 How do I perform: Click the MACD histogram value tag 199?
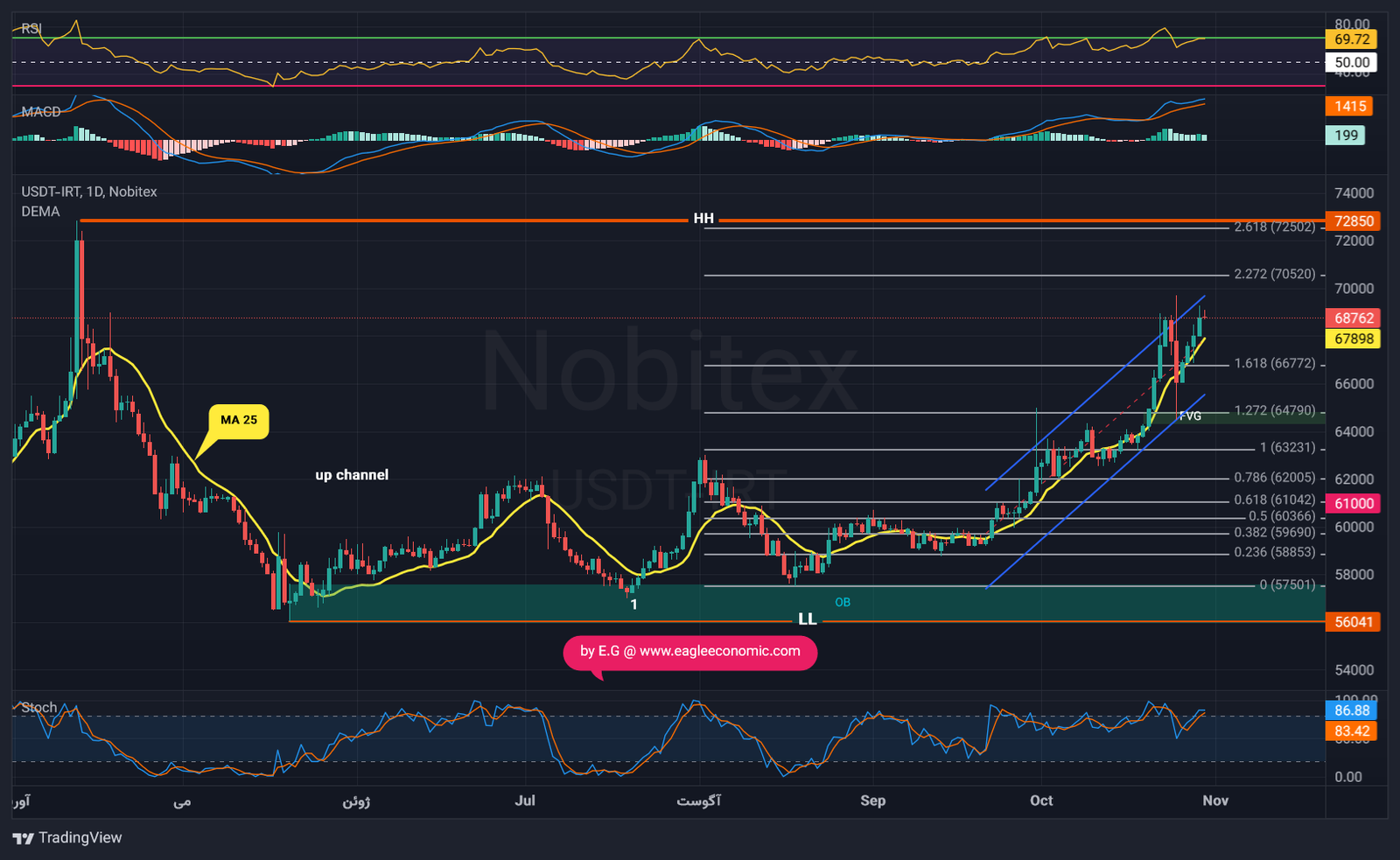[x=1346, y=136]
